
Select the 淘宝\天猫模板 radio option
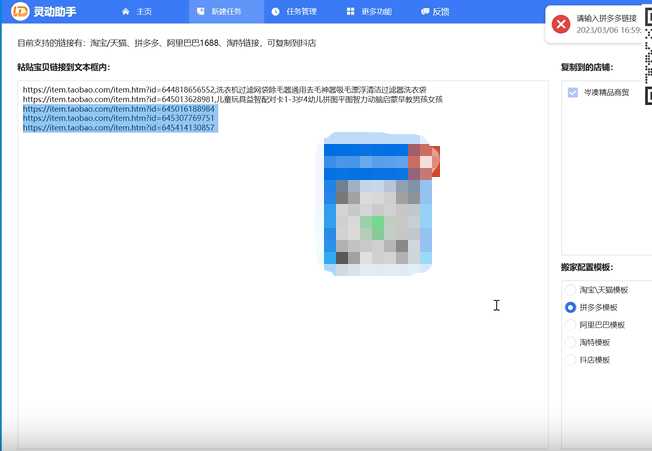click(571, 289)
